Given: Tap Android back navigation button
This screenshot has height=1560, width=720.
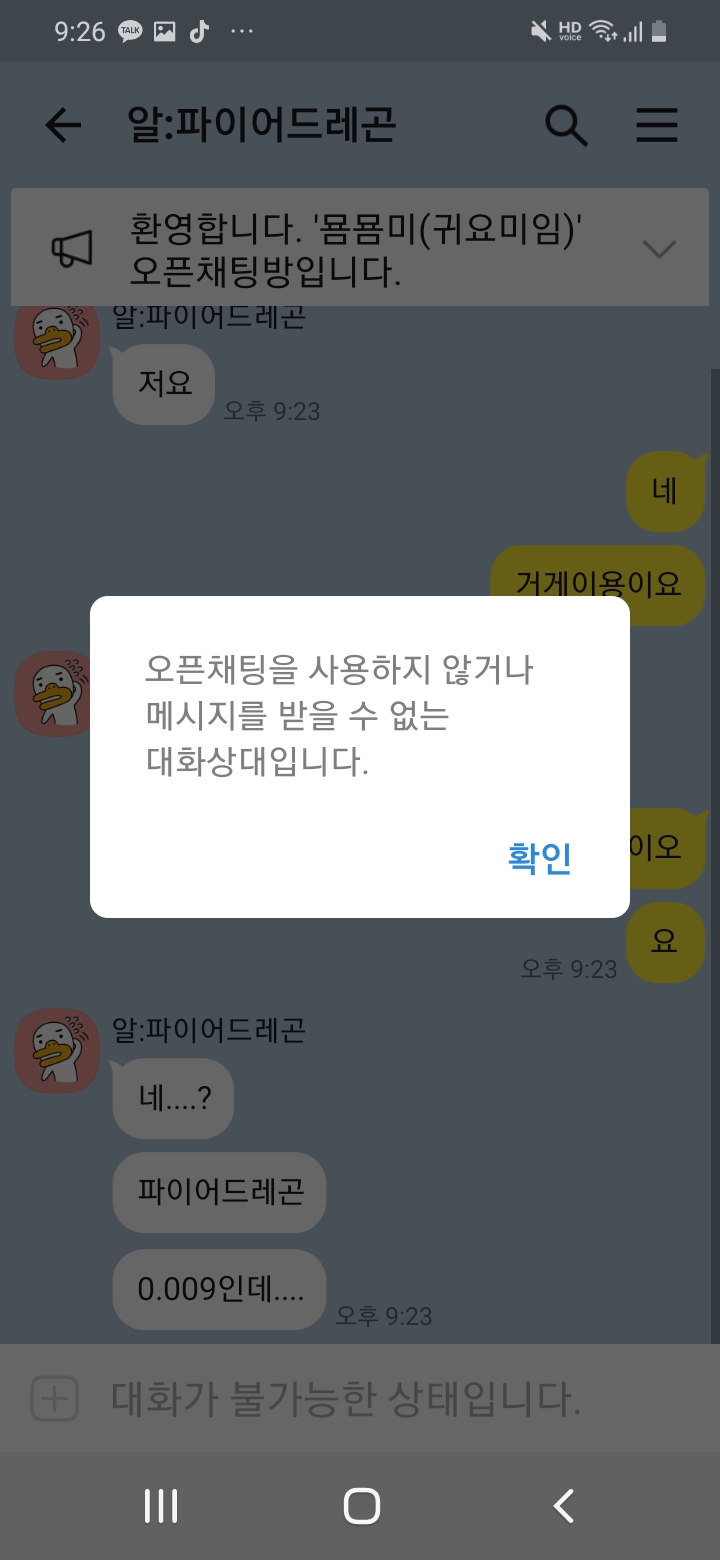Looking at the screenshot, I should click(x=564, y=1506).
